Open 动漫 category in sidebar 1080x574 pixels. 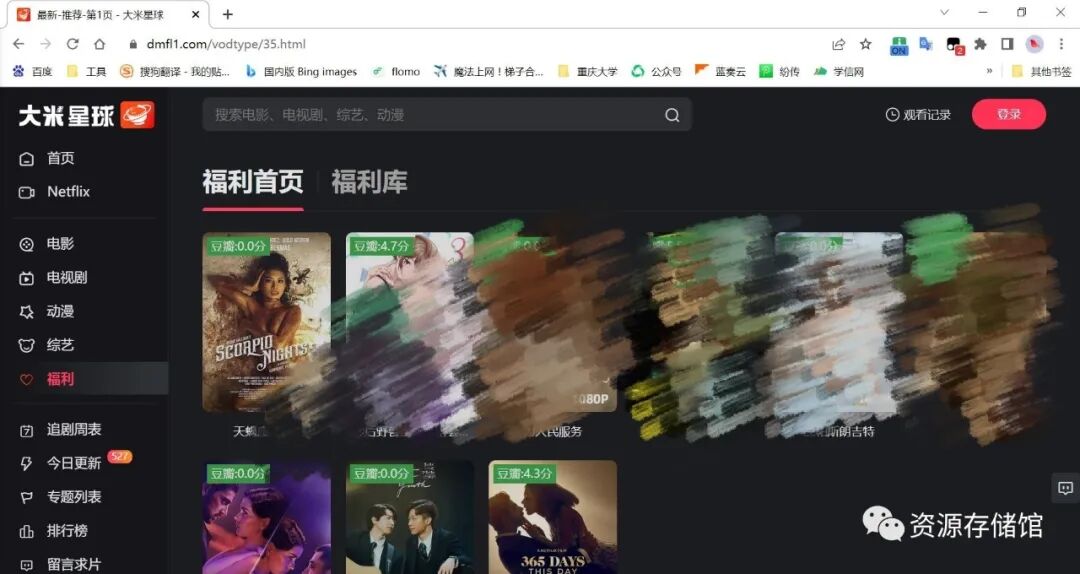click(46, 311)
